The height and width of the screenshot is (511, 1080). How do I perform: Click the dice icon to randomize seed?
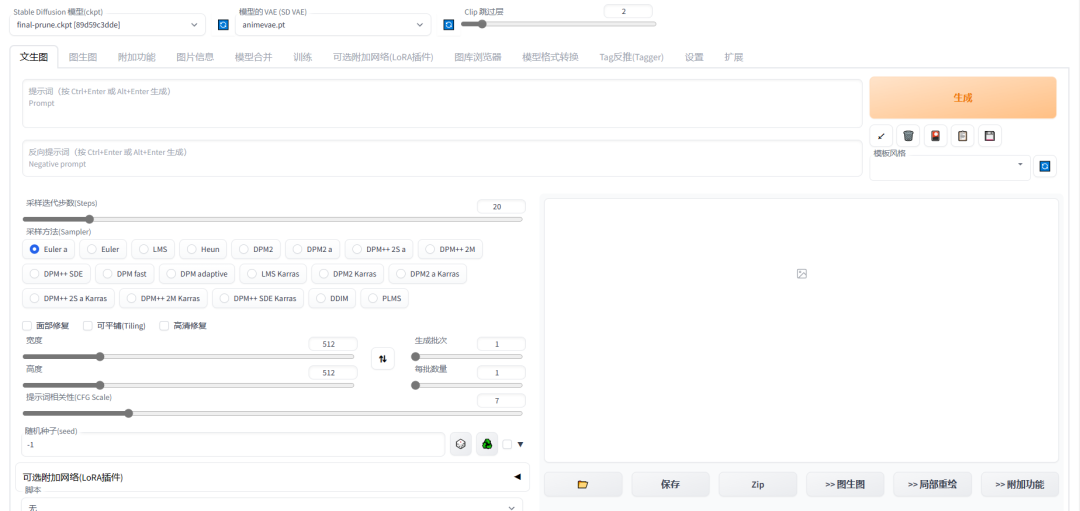(x=460, y=444)
